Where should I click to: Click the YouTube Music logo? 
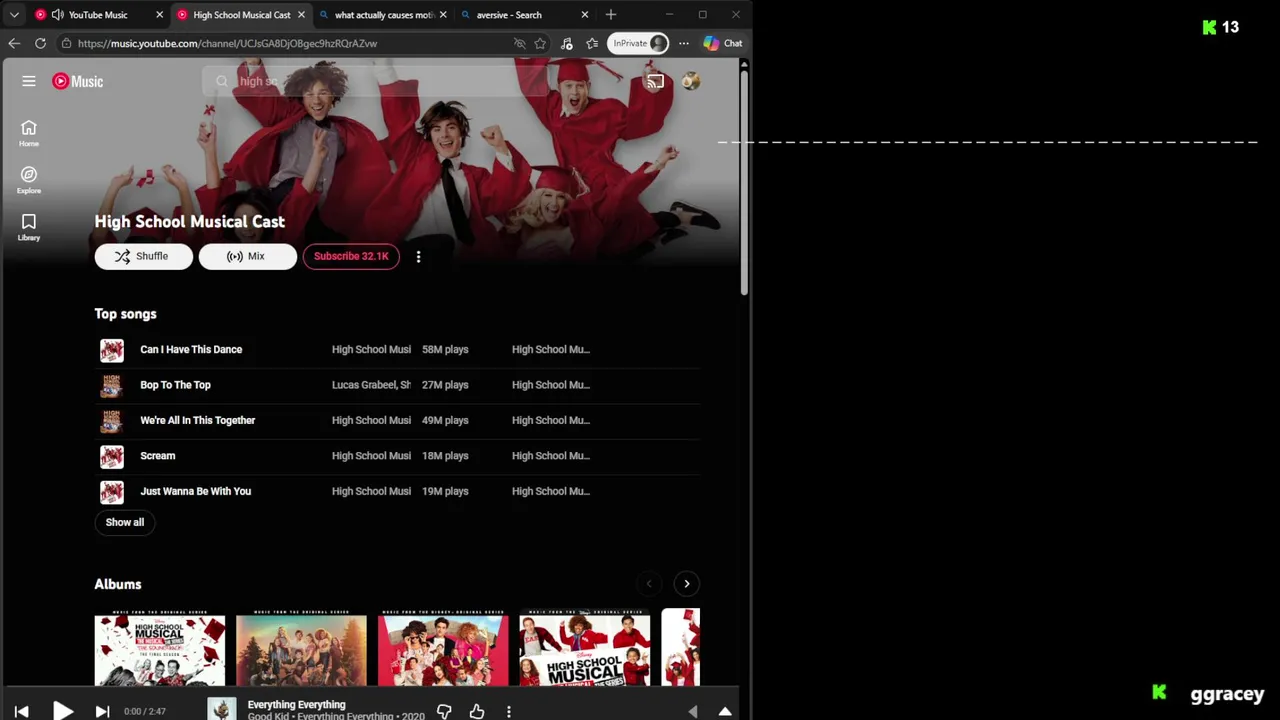78,81
